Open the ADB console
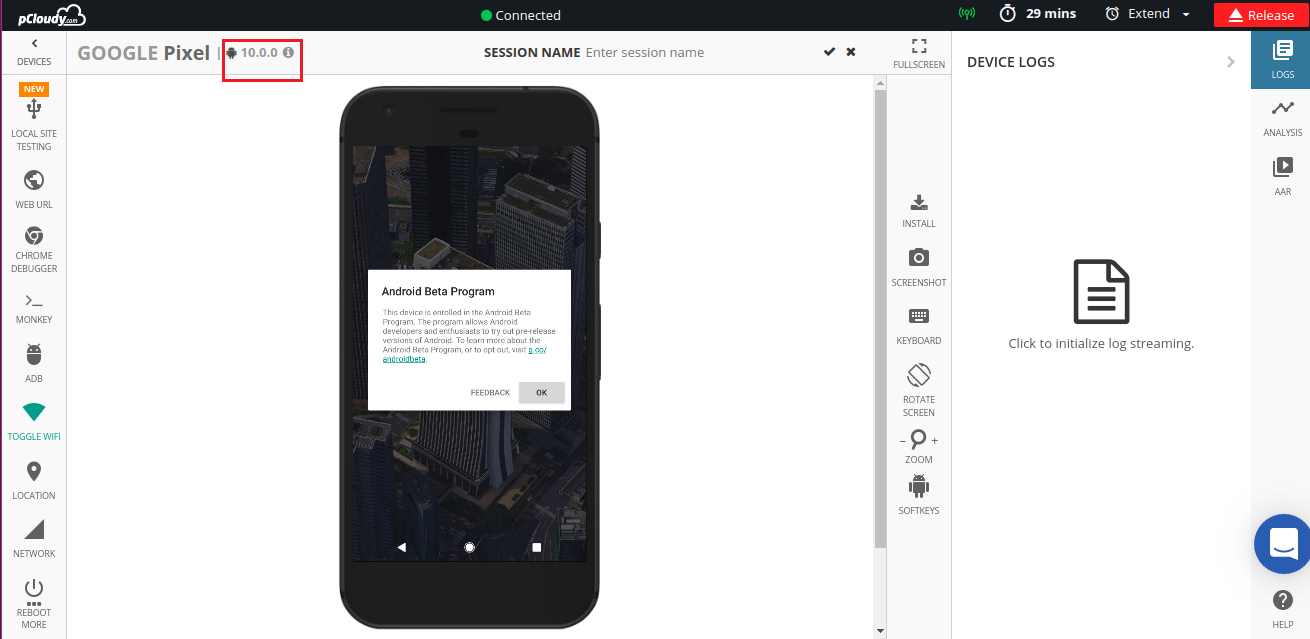The height and width of the screenshot is (639, 1310). (34, 364)
